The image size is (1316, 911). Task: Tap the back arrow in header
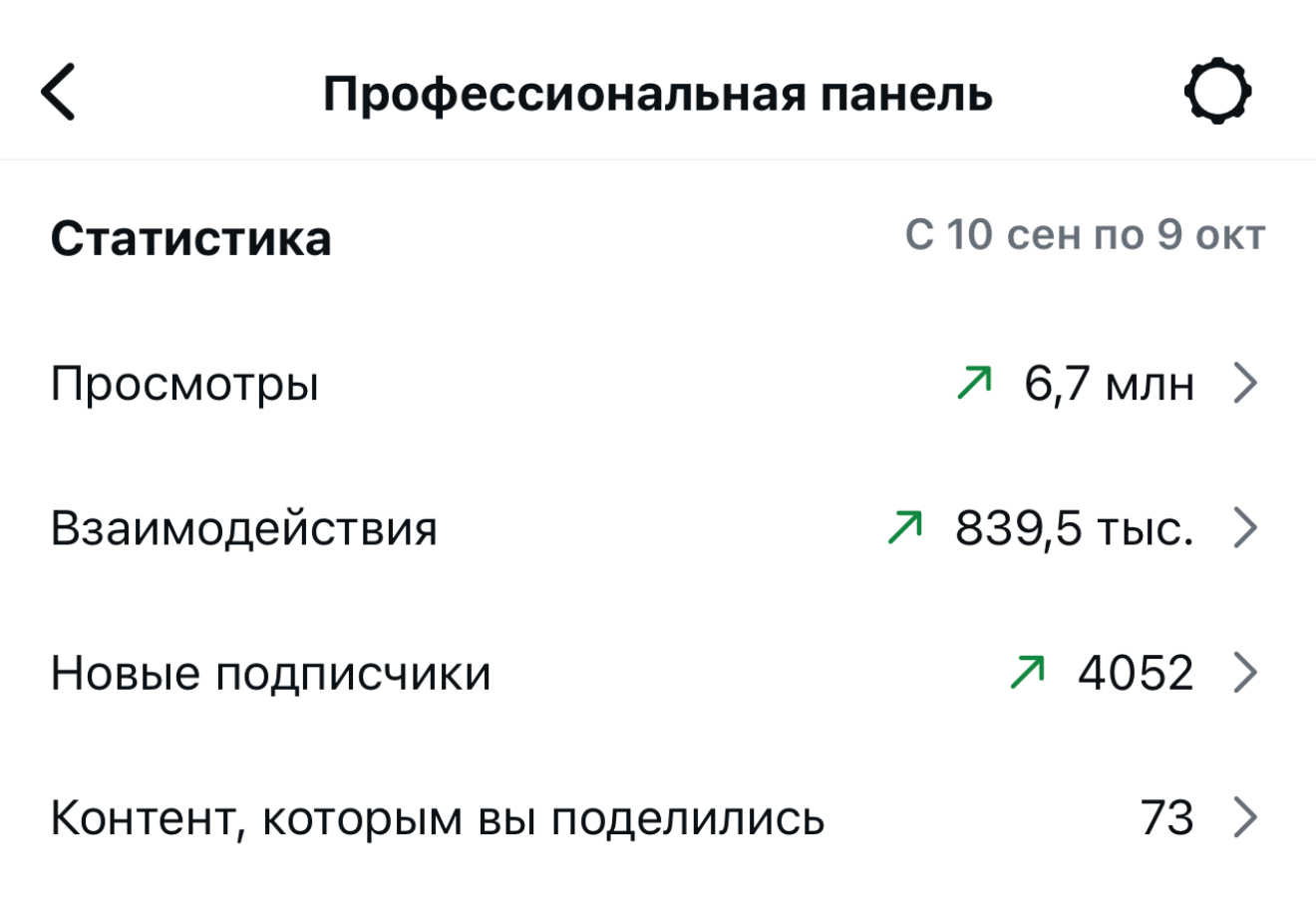tap(58, 93)
